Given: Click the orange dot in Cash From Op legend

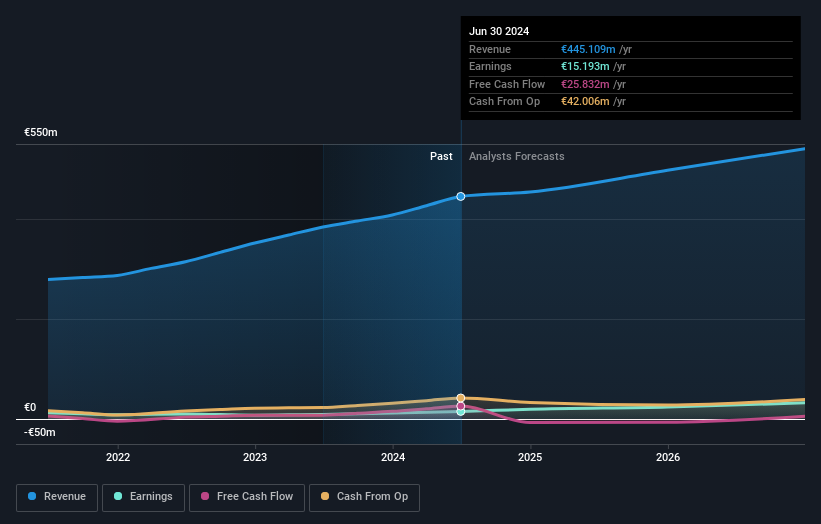Looking at the screenshot, I should click(325, 497).
